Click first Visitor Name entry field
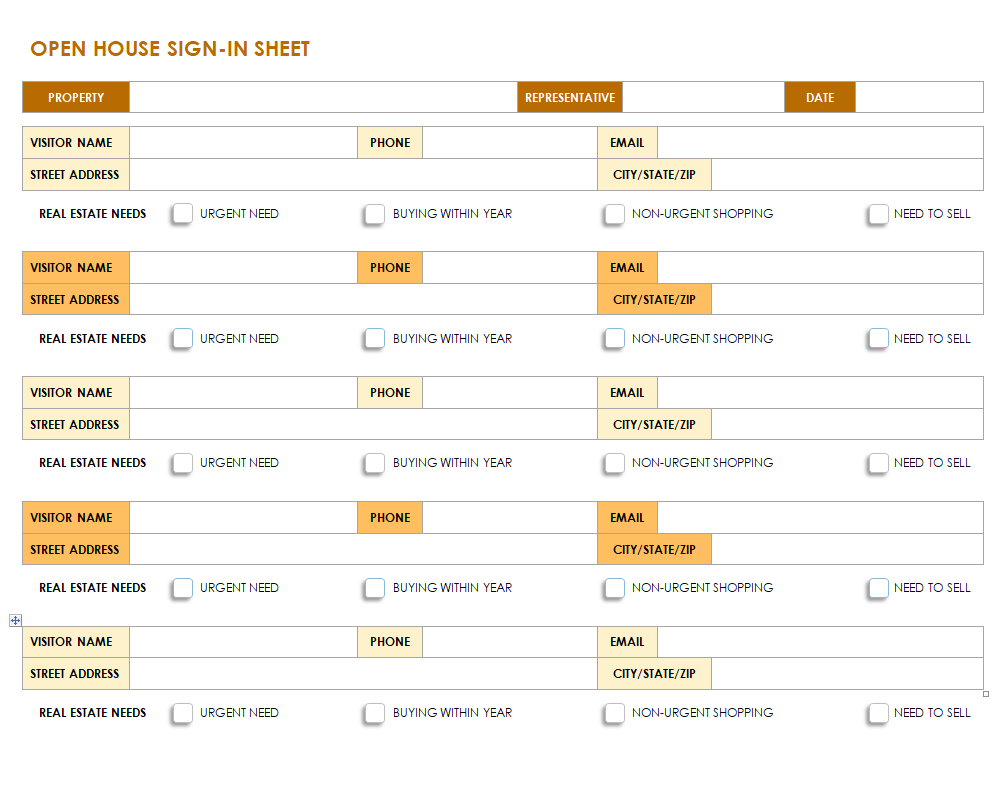Viewport: 1001px width, 798px height. pos(243,143)
